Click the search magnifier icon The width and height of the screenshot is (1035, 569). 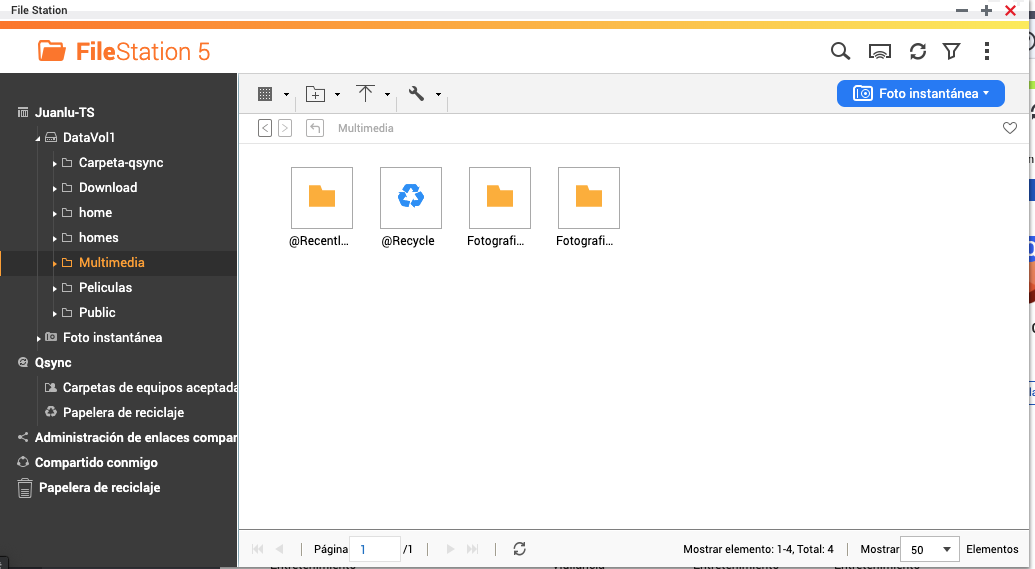pos(841,51)
